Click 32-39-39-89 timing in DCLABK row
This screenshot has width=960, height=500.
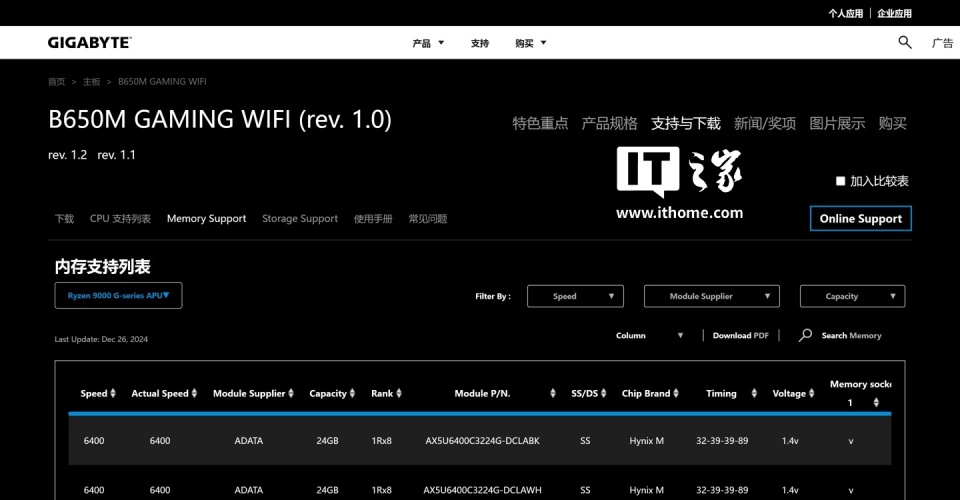pyautogui.click(x=722, y=441)
